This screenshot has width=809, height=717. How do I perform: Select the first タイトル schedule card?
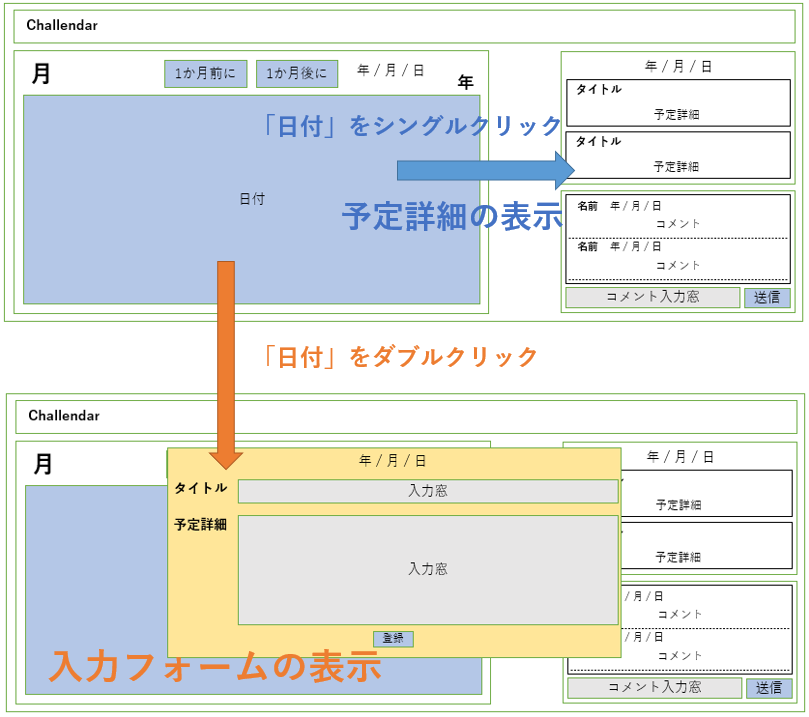coord(678,103)
